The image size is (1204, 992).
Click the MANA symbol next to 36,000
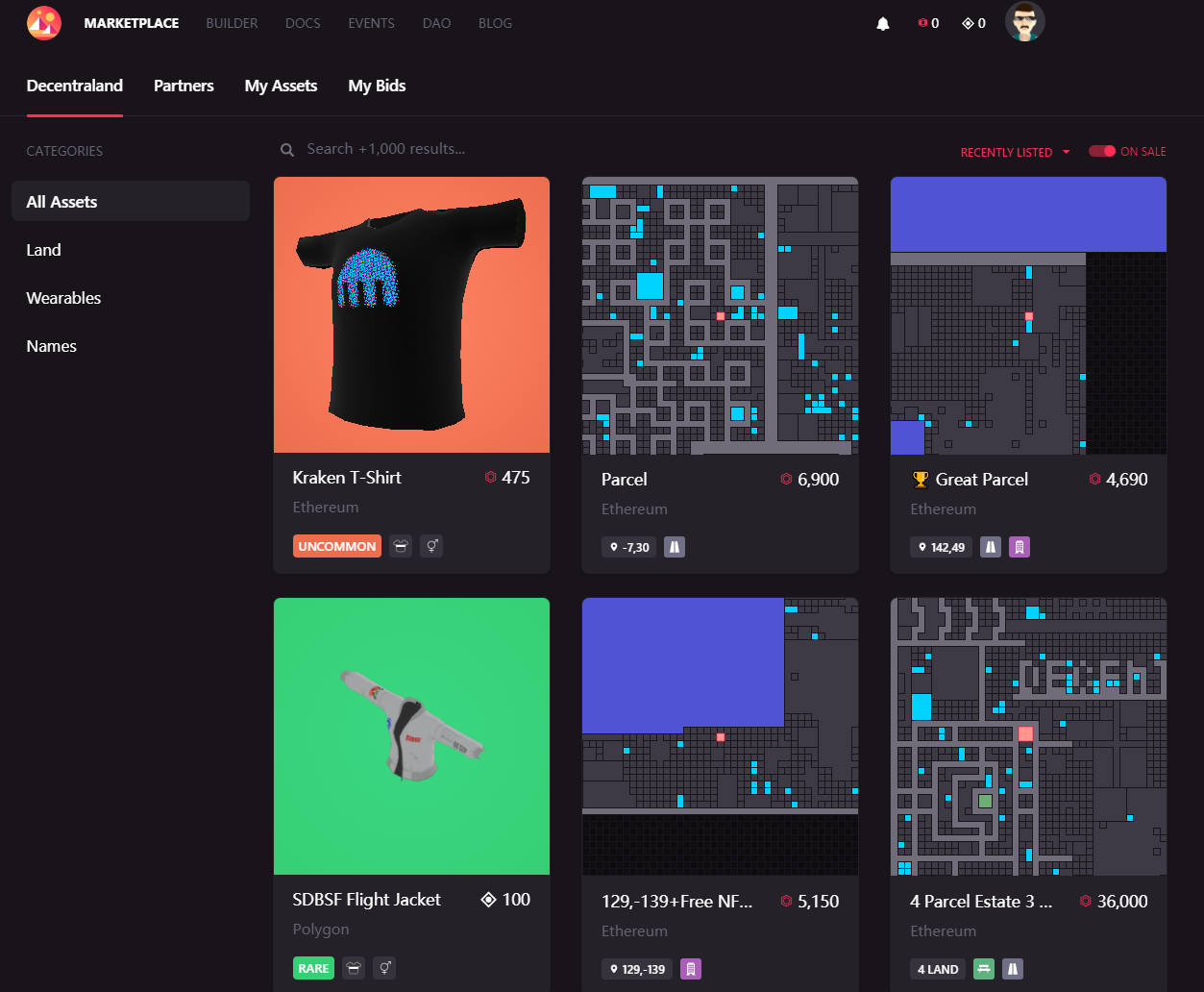pyautogui.click(x=1086, y=902)
